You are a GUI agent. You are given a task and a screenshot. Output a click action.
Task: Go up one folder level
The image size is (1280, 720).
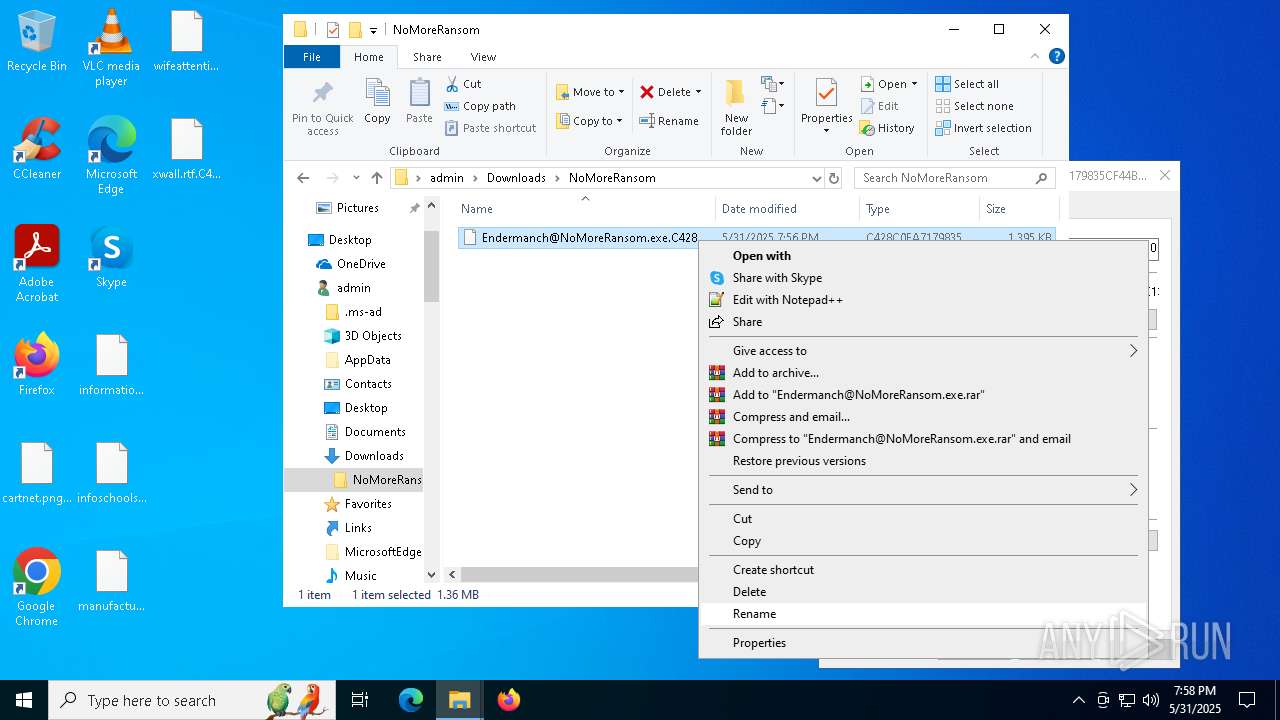(376, 178)
